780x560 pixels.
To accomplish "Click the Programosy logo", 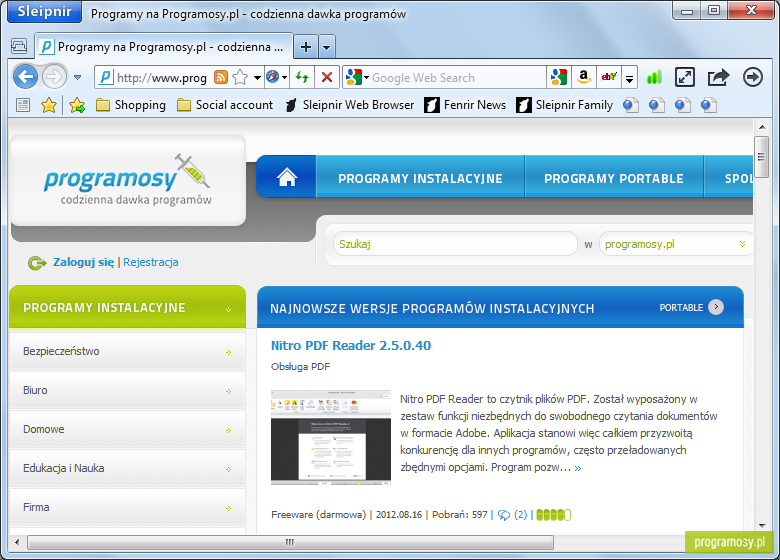I will 127,180.
